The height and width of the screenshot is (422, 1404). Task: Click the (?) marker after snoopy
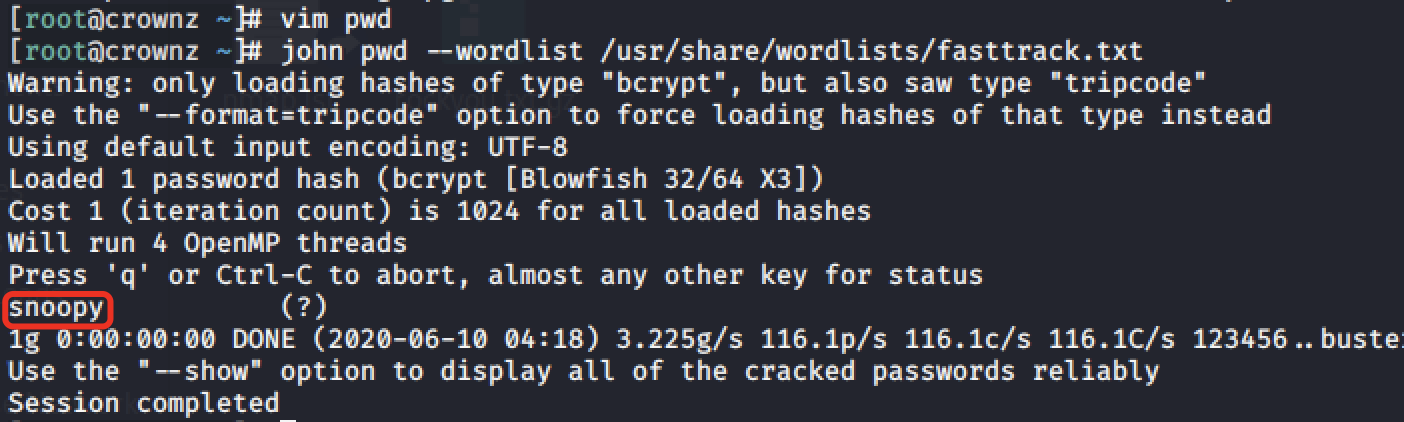point(305,308)
